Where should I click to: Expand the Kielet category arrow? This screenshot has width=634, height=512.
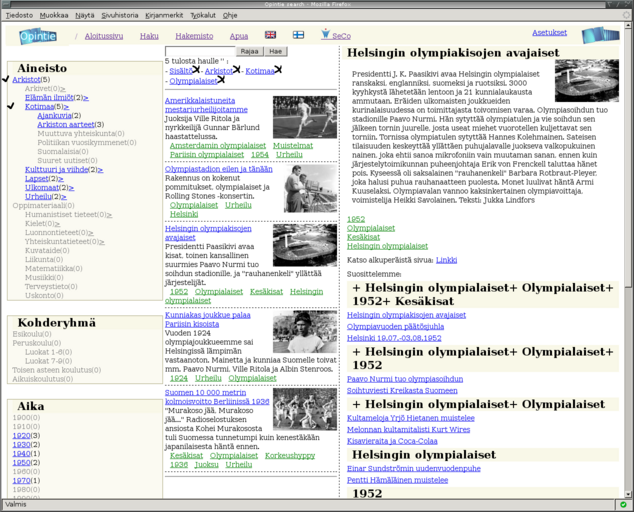pyautogui.click(x=57, y=224)
